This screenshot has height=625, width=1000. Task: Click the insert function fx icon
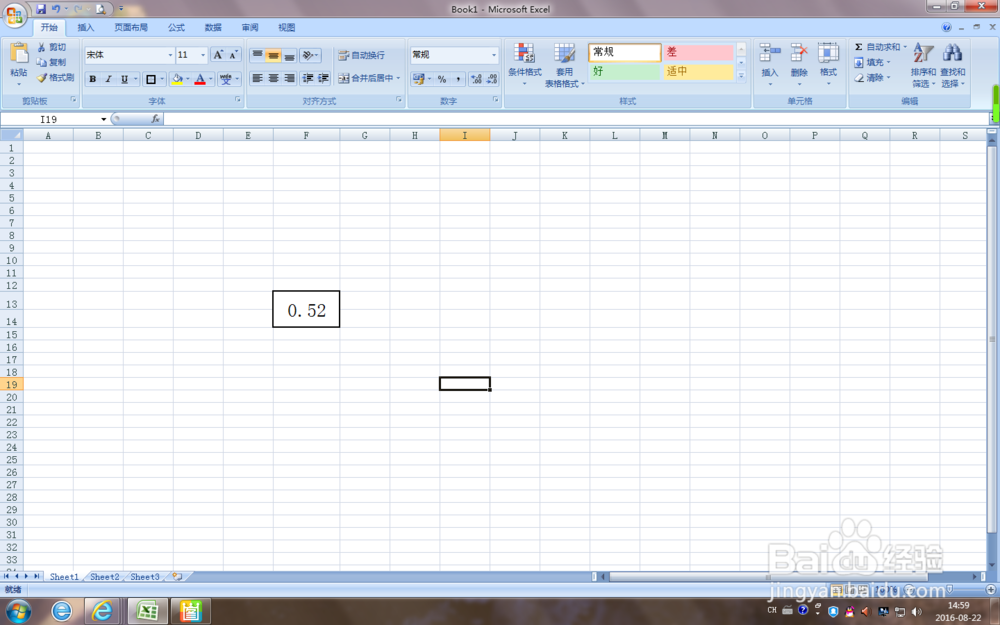[x=155, y=119]
